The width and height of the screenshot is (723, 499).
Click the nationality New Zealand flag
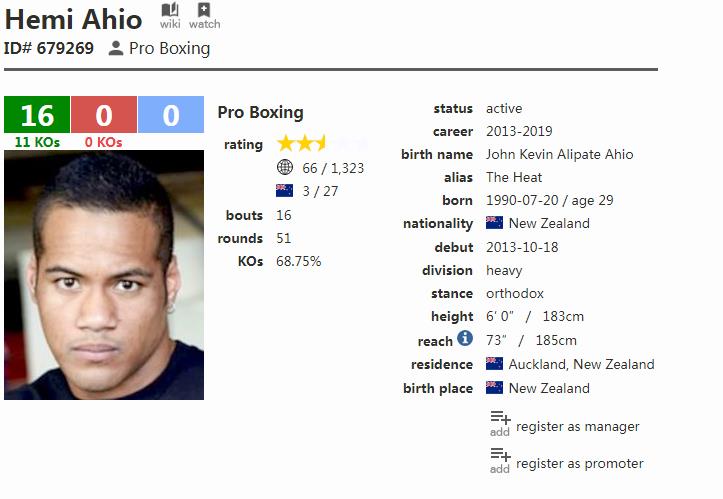494,223
